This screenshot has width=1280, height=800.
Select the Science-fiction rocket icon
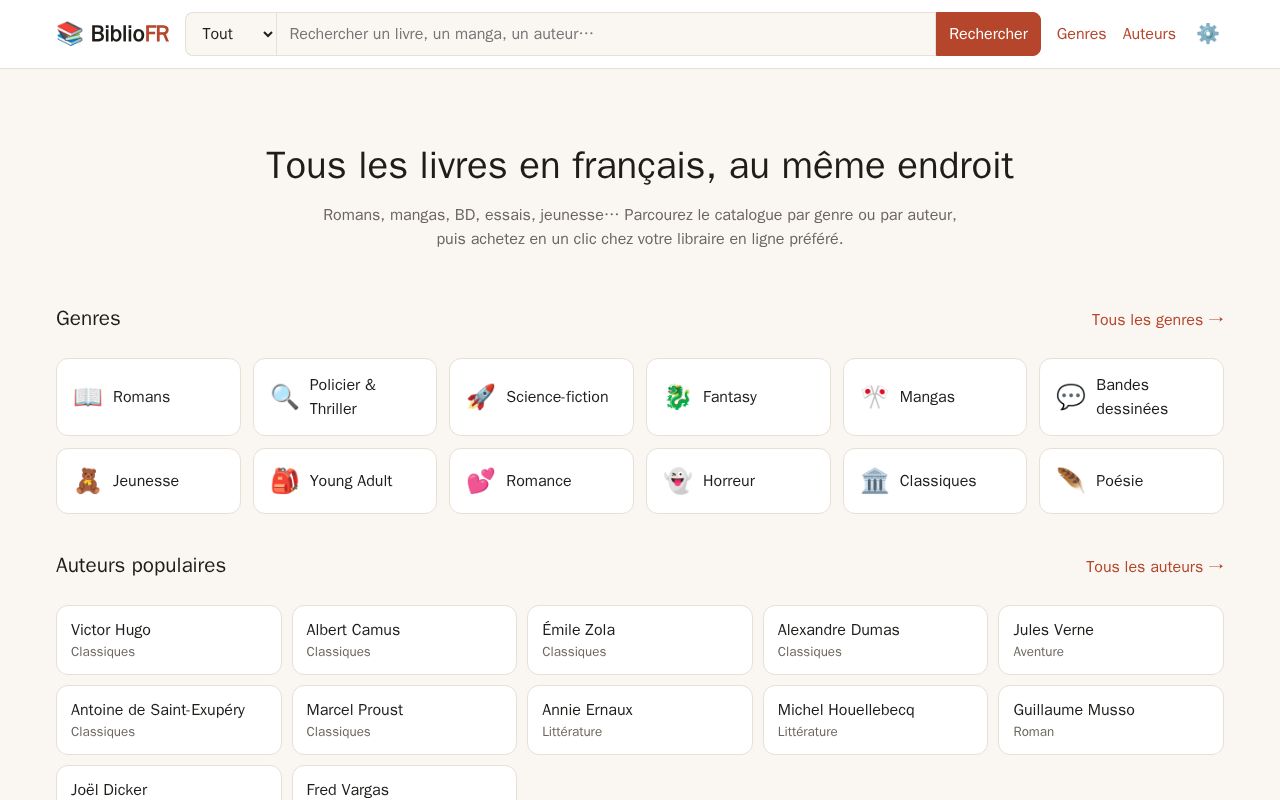tap(481, 397)
